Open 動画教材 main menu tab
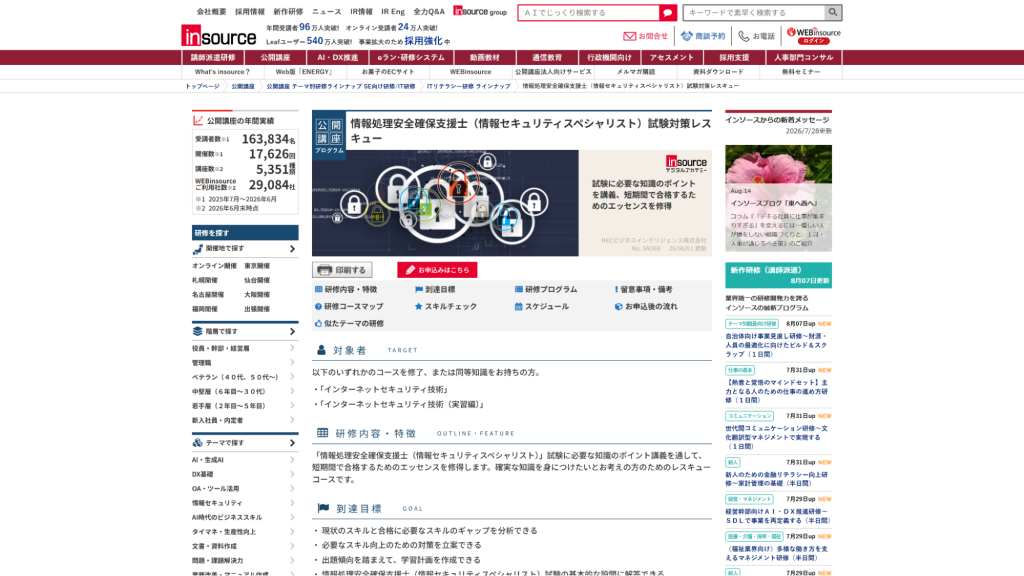The width and height of the screenshot is (1024, 576). click(x=485, y=57)
